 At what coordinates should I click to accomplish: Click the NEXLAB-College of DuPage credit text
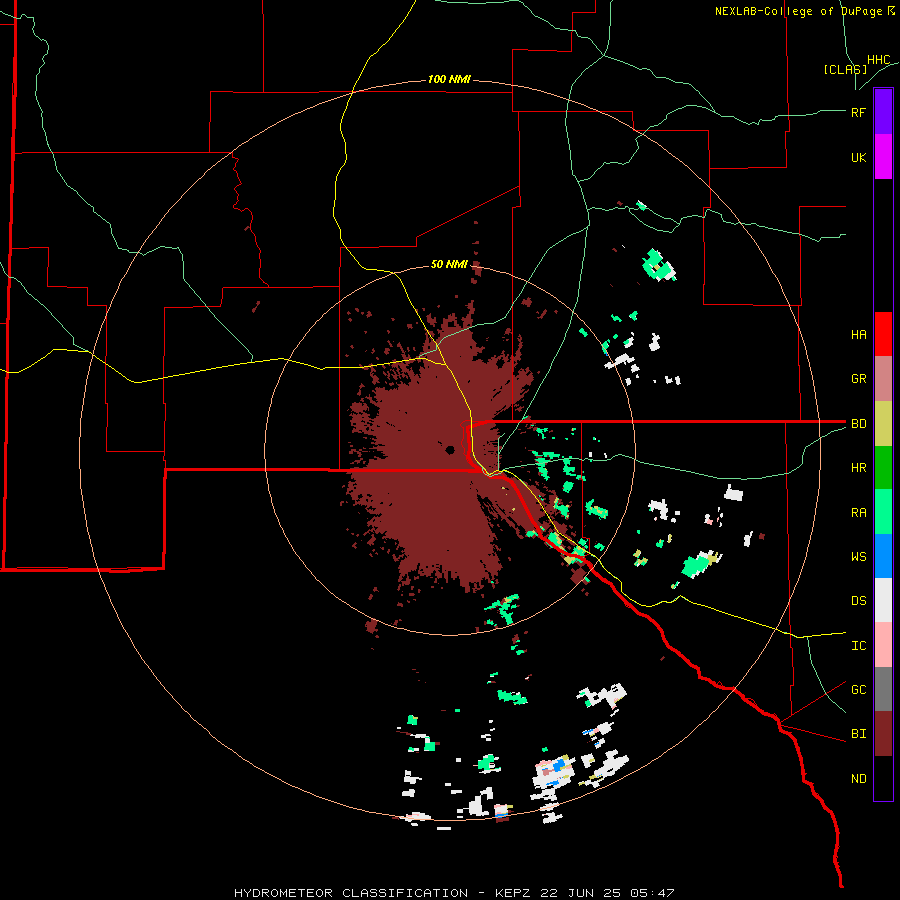804,11
